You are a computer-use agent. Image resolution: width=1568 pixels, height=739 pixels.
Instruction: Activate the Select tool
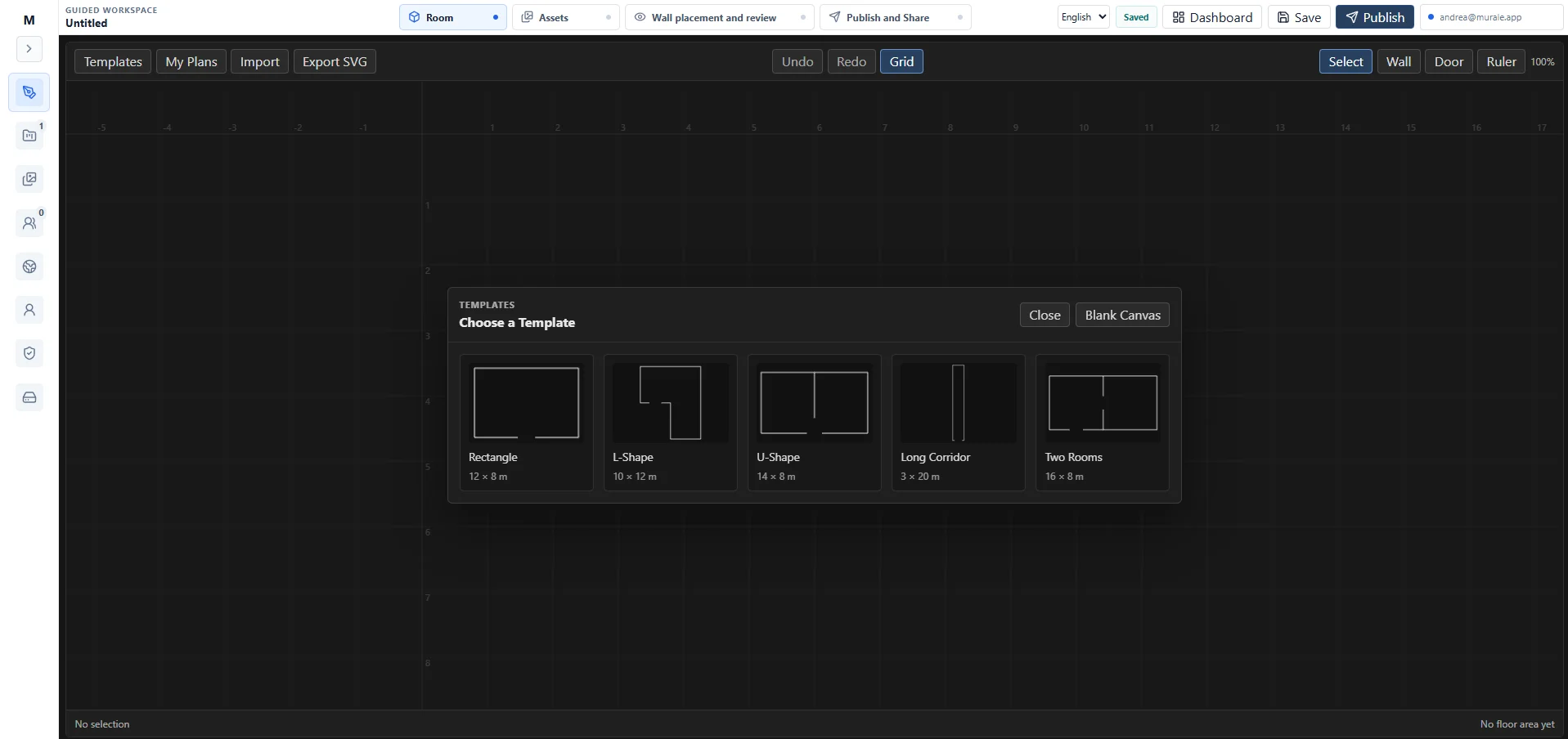(x=1346, y=61)
